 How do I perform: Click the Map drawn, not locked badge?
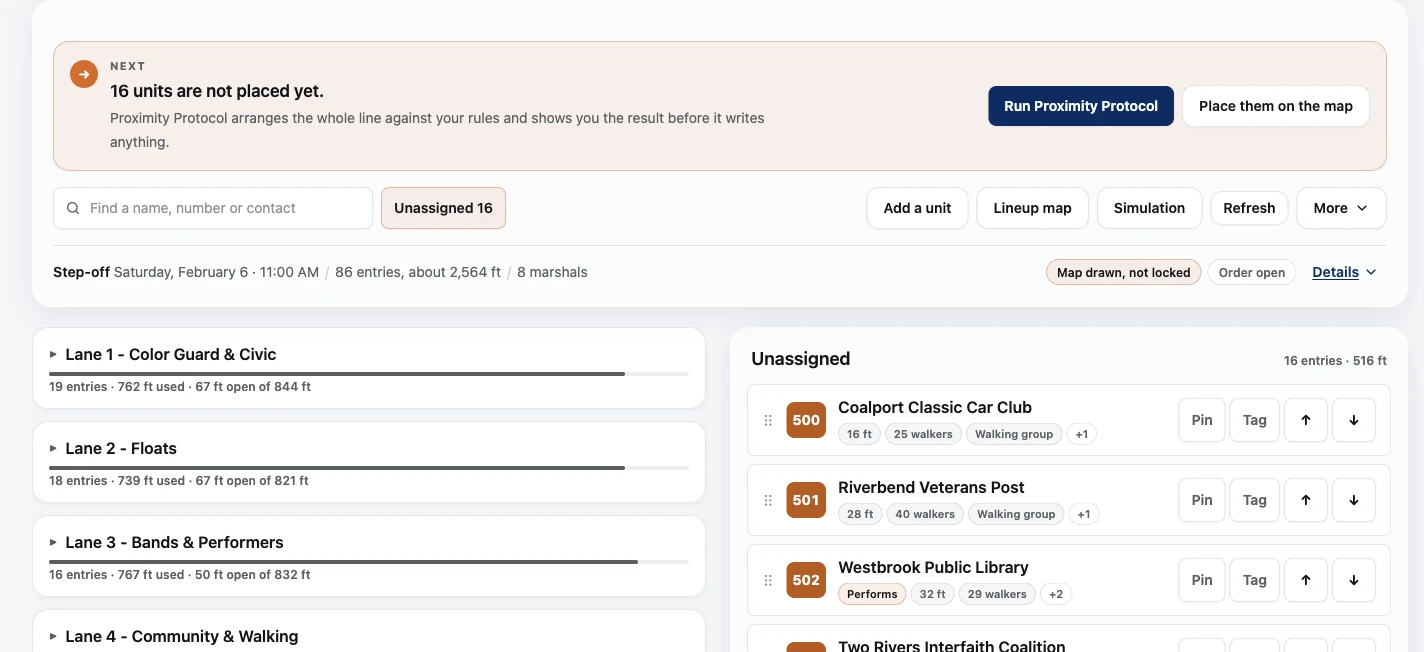click(x=1123, y=272)
